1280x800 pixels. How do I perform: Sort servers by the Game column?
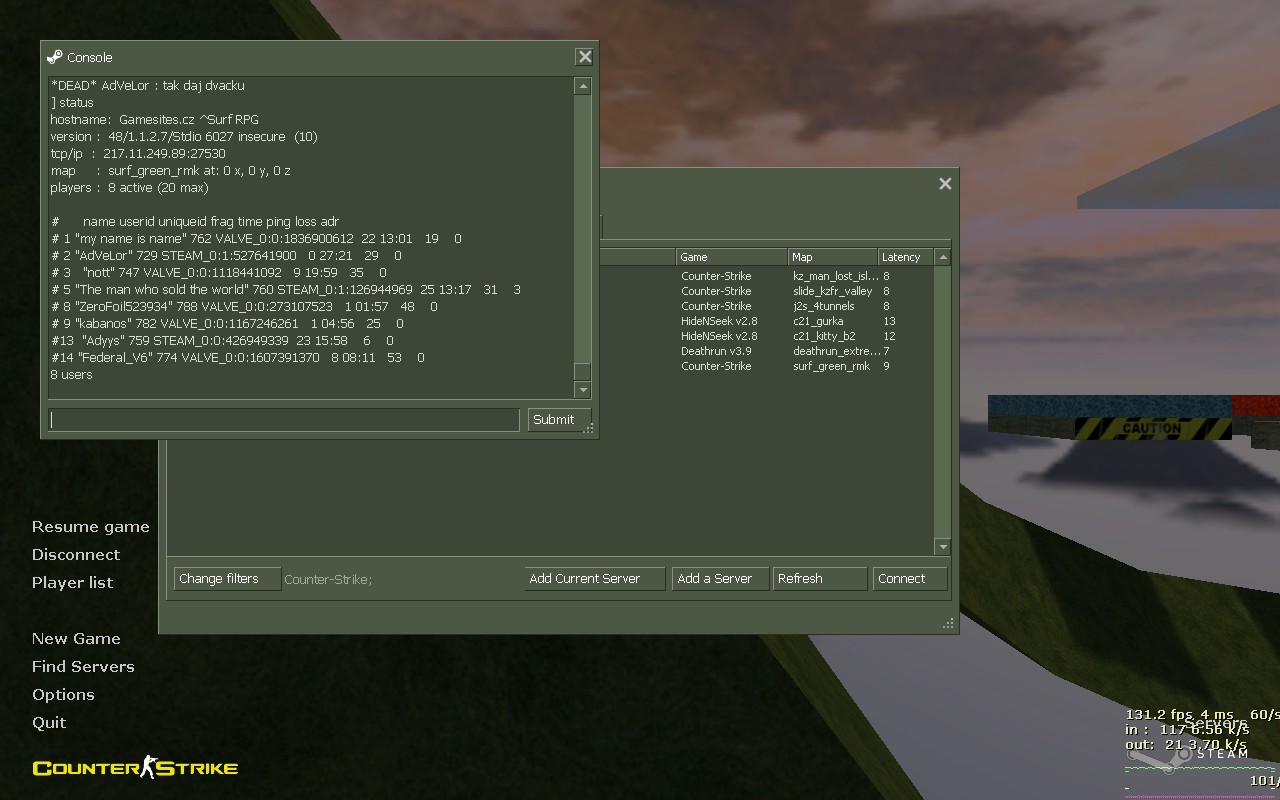tap(732, 257)
